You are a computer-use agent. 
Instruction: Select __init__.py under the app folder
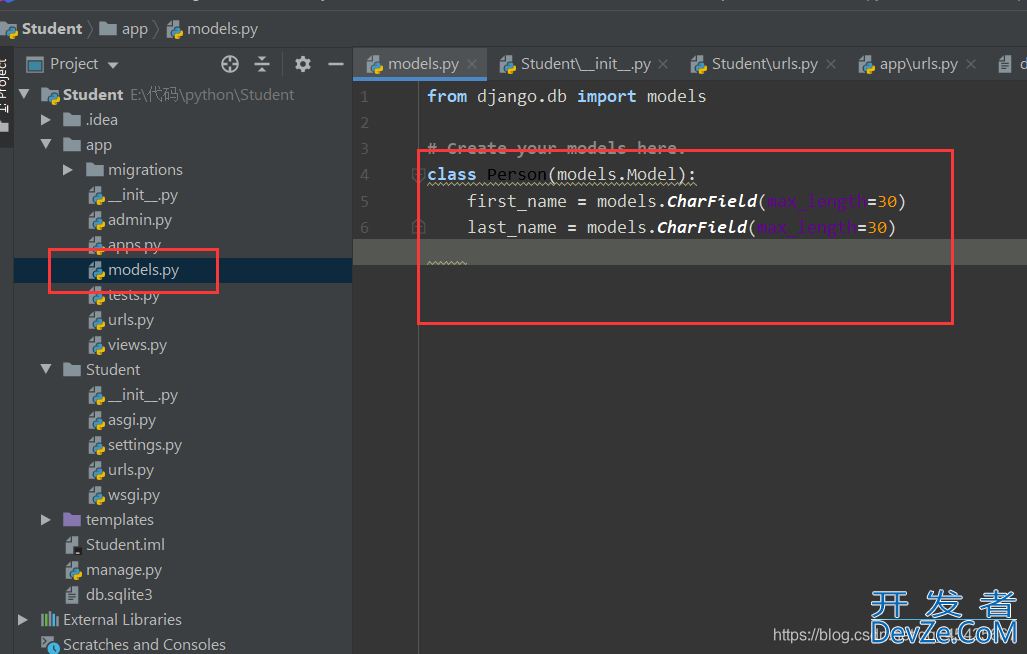click(143, 195)
